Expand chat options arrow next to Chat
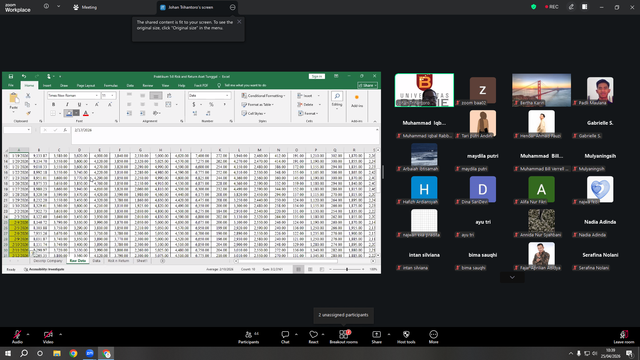Viewport: 640px width, 360px height. pyautogui.click(x=296, y=334)
